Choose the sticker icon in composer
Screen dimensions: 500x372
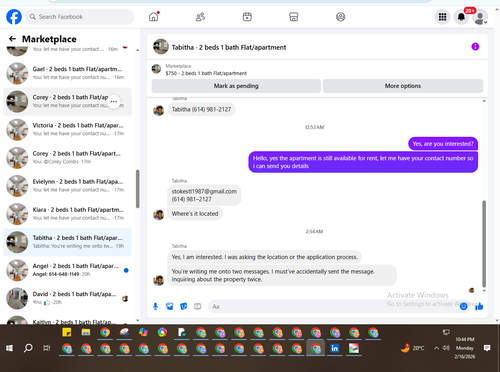pos(184,306)
